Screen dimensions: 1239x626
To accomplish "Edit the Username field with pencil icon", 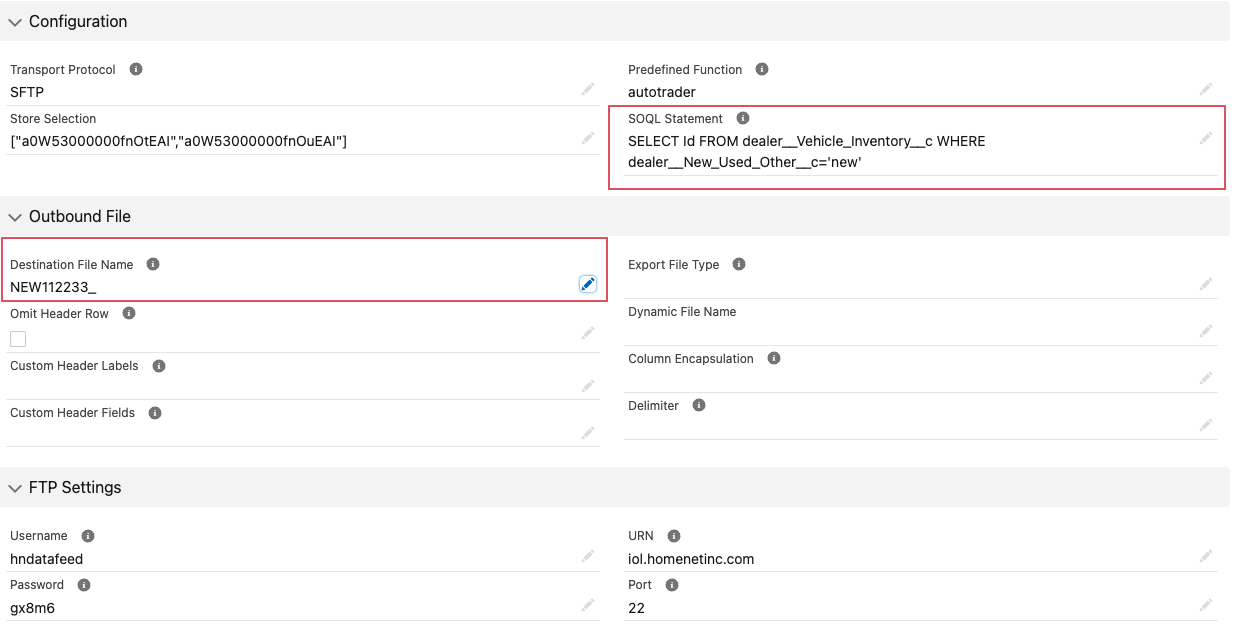I will pyautogui.click(x=588, y=556).
